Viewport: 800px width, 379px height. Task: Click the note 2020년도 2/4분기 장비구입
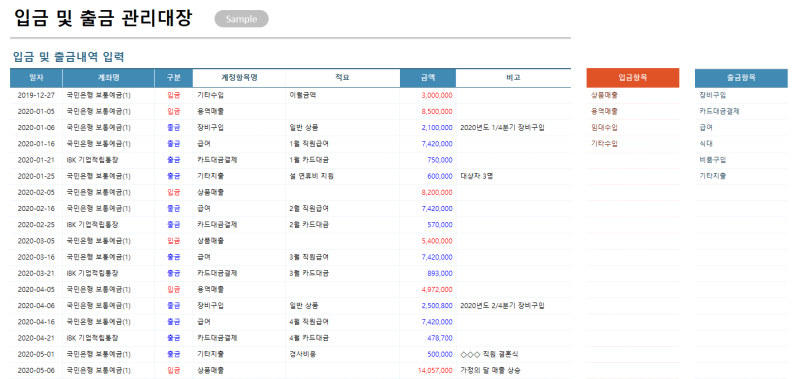click(x=502, y=306)
